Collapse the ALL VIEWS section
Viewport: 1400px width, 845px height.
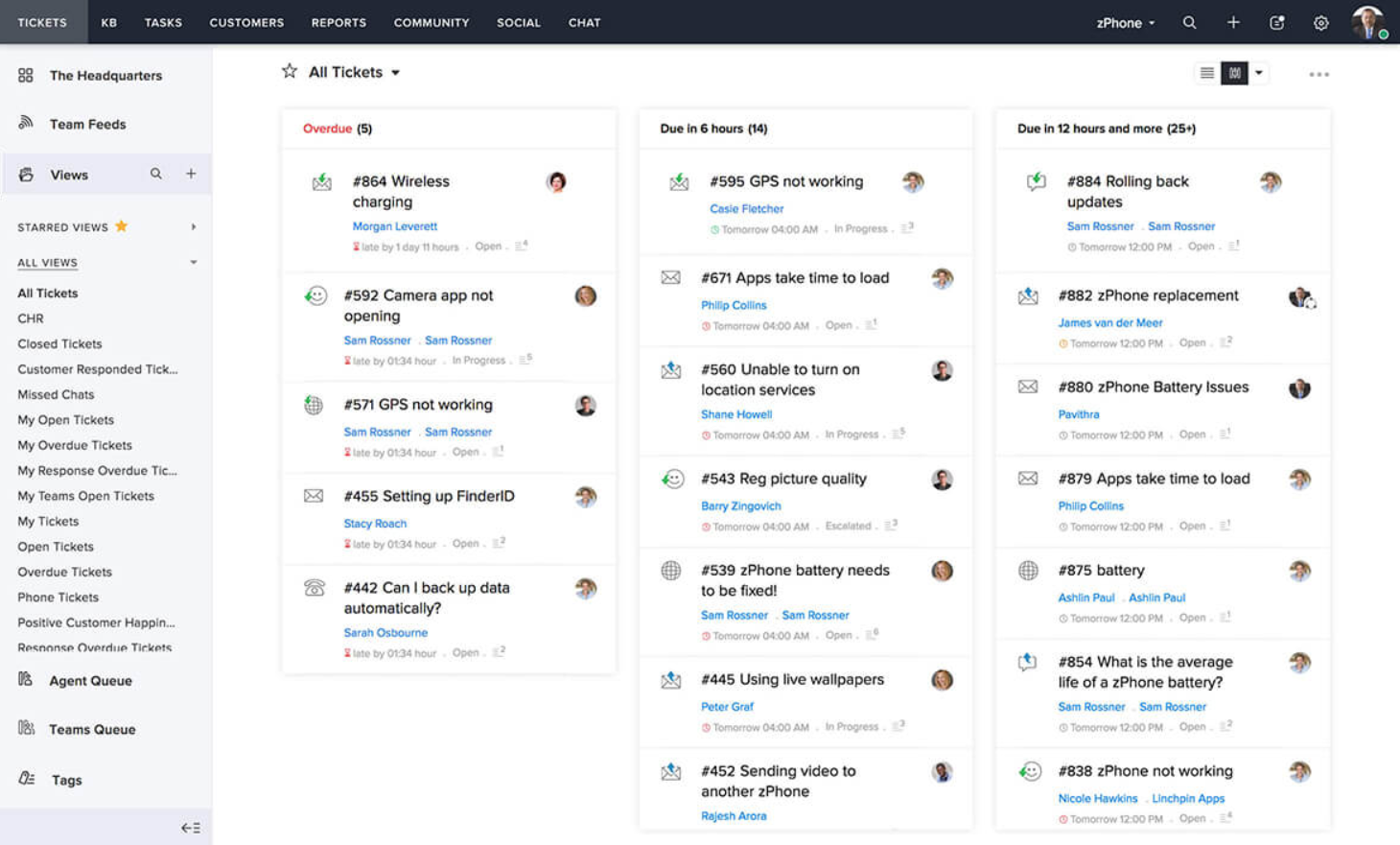(x=194, y=261)
